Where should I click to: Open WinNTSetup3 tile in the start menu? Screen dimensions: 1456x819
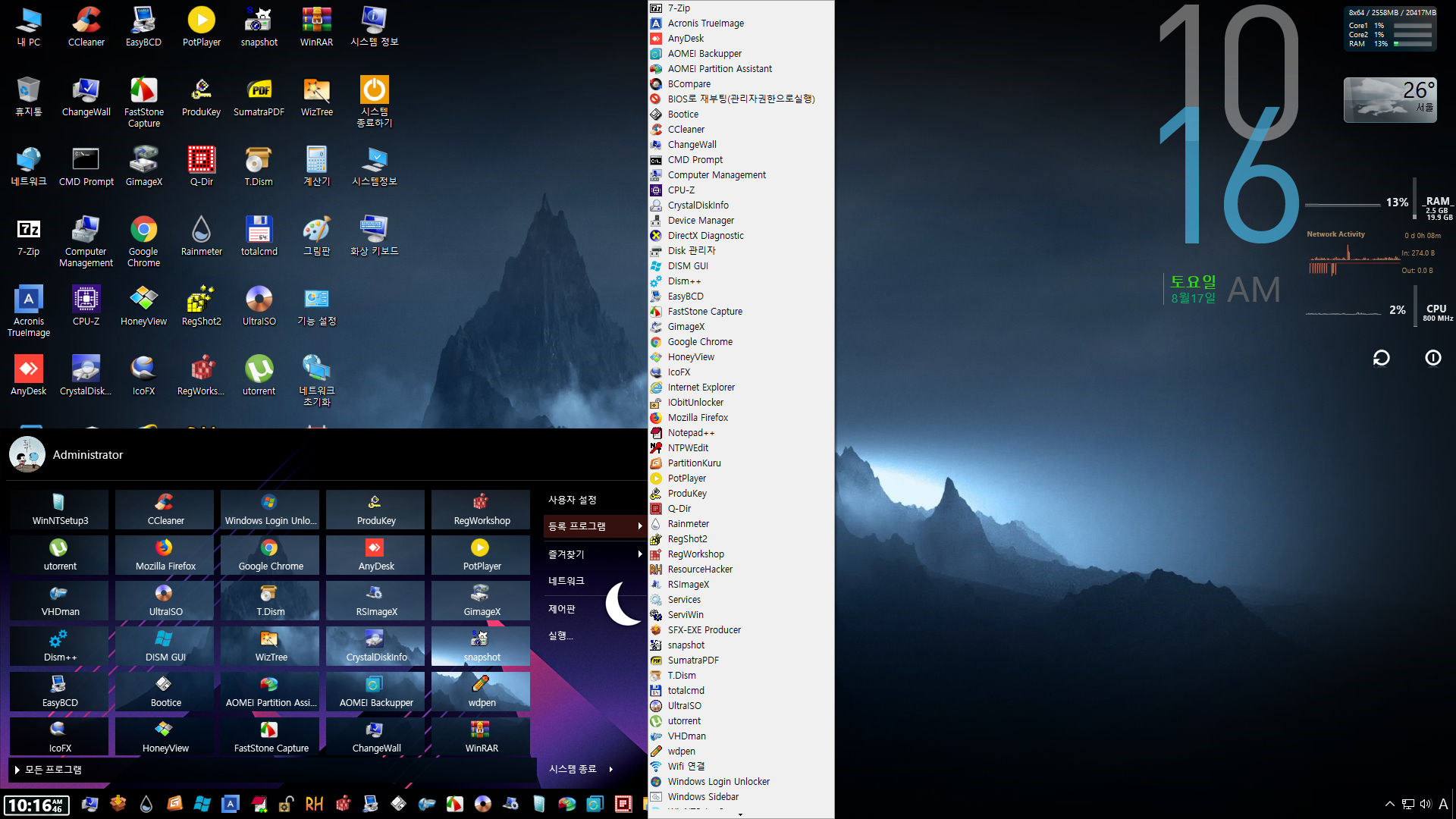[60, 510]
